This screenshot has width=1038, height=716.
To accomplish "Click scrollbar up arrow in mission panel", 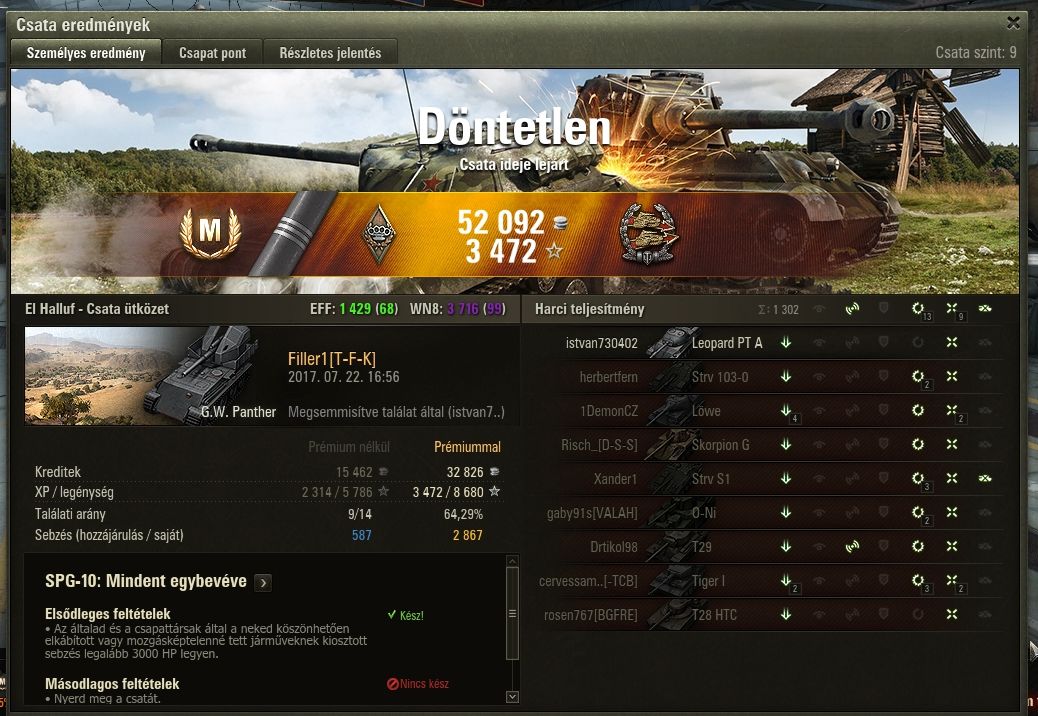I will 512,561.
